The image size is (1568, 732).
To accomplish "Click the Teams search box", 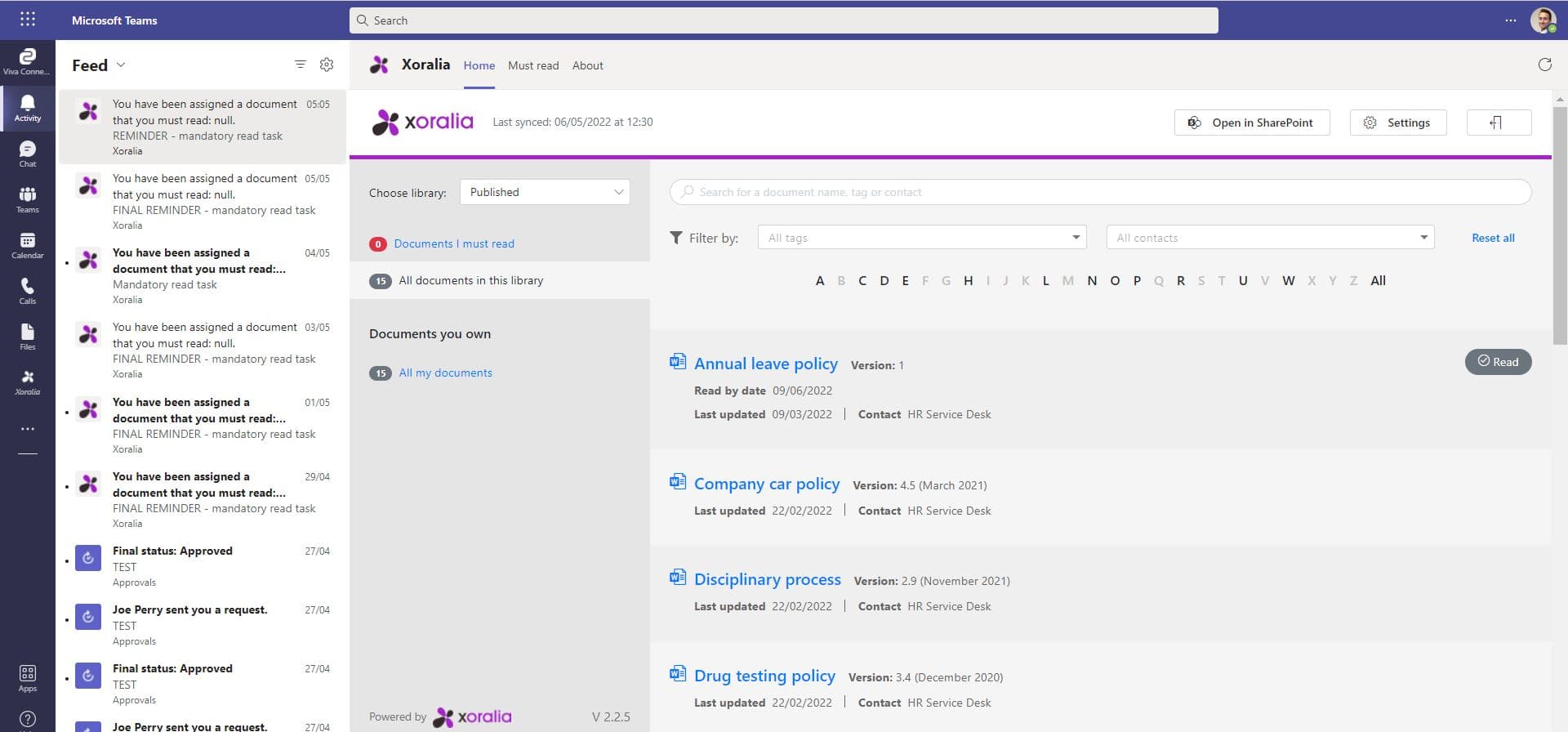I will tap(784, 20).
